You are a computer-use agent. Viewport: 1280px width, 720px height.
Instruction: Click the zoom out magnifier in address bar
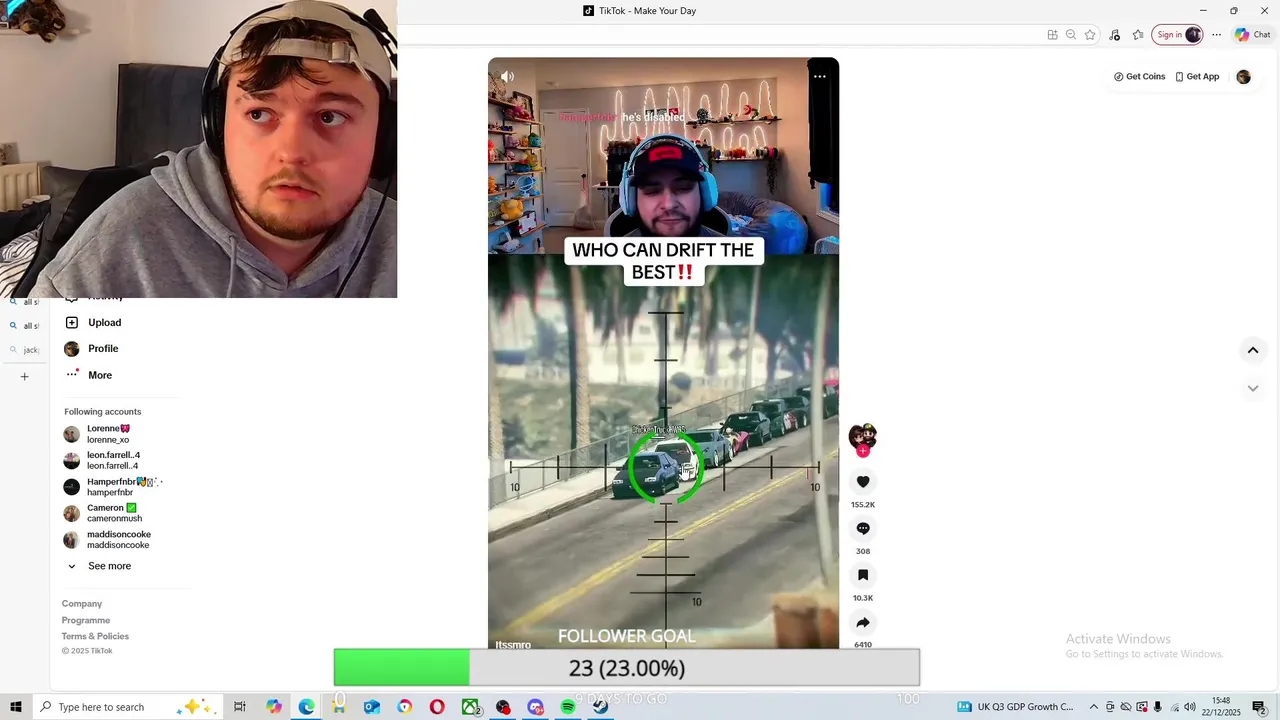click(1071, 35)
